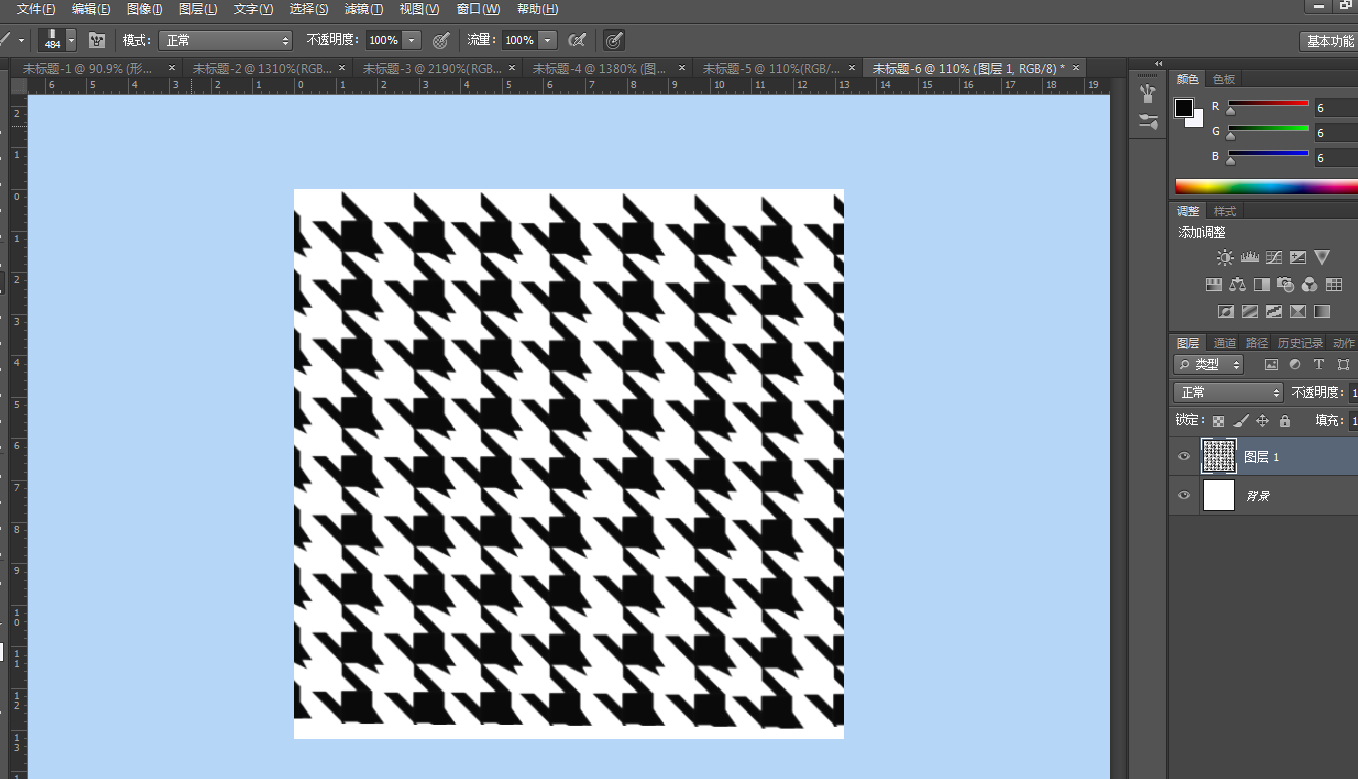Switch to document tab 未标题-1

click(x=88, y=68)
